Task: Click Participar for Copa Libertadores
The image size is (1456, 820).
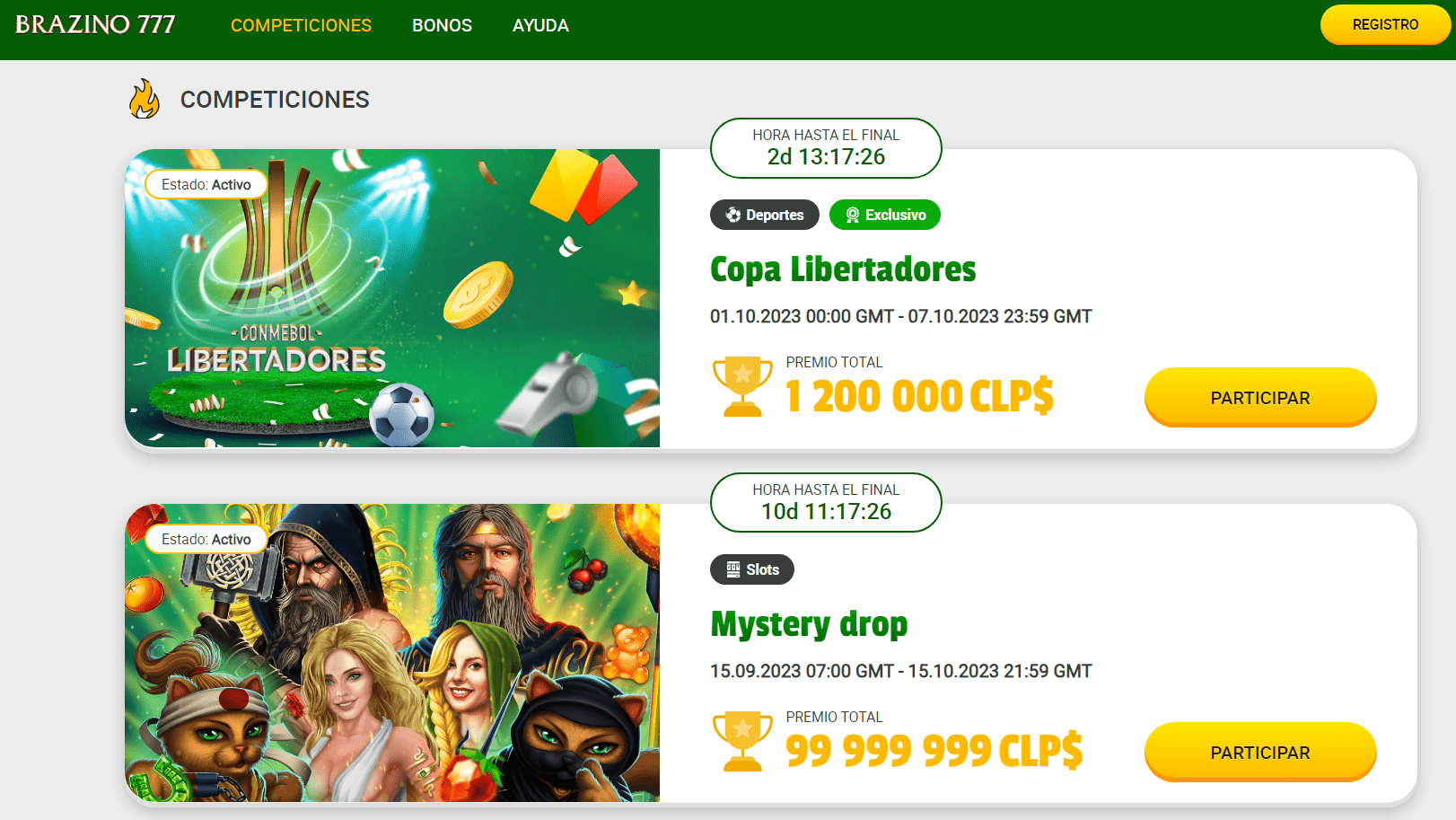Action: click(1260, 397)
